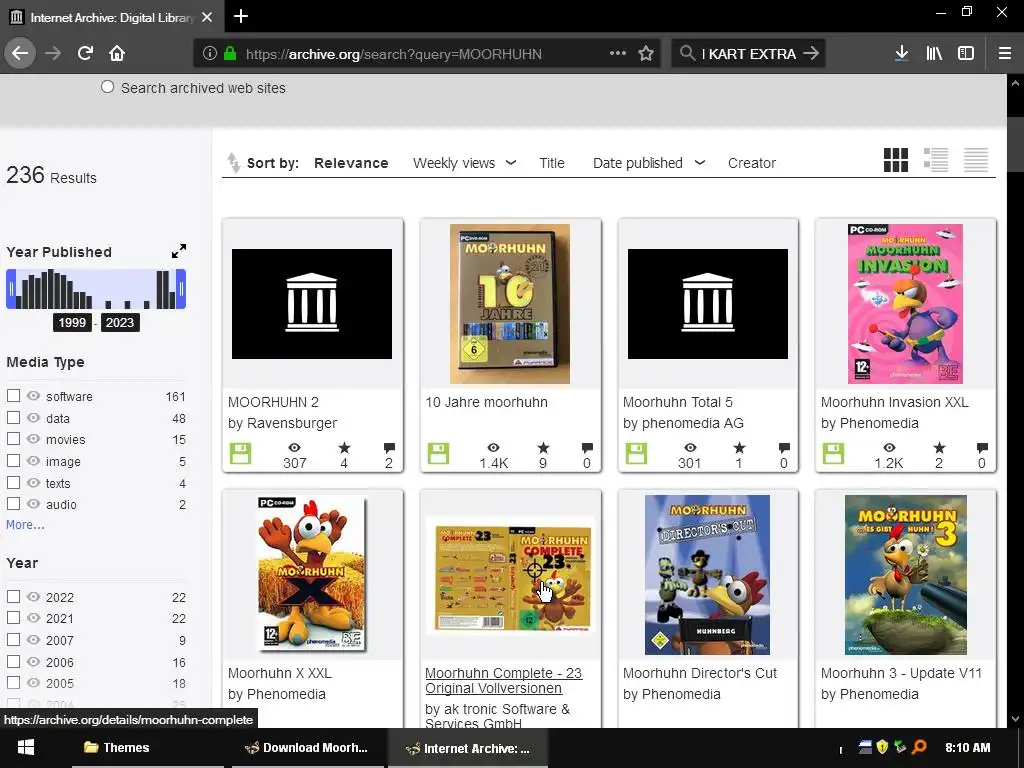This screenshot has height=768, width=1024.
Task: Open the orange search tray icon
Action: pos(920,746)
